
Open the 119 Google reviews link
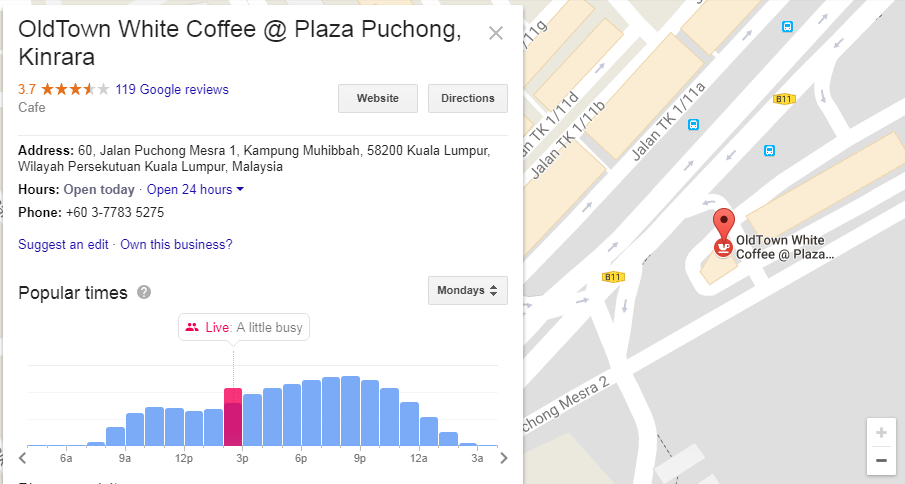(x=172, y=90)
